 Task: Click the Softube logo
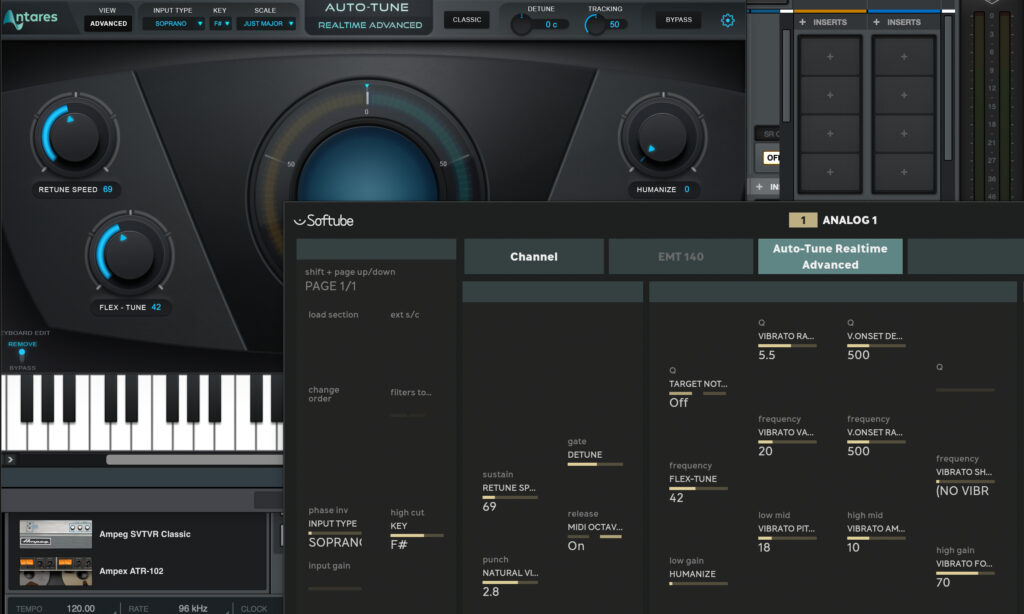(x=324, y=221)
